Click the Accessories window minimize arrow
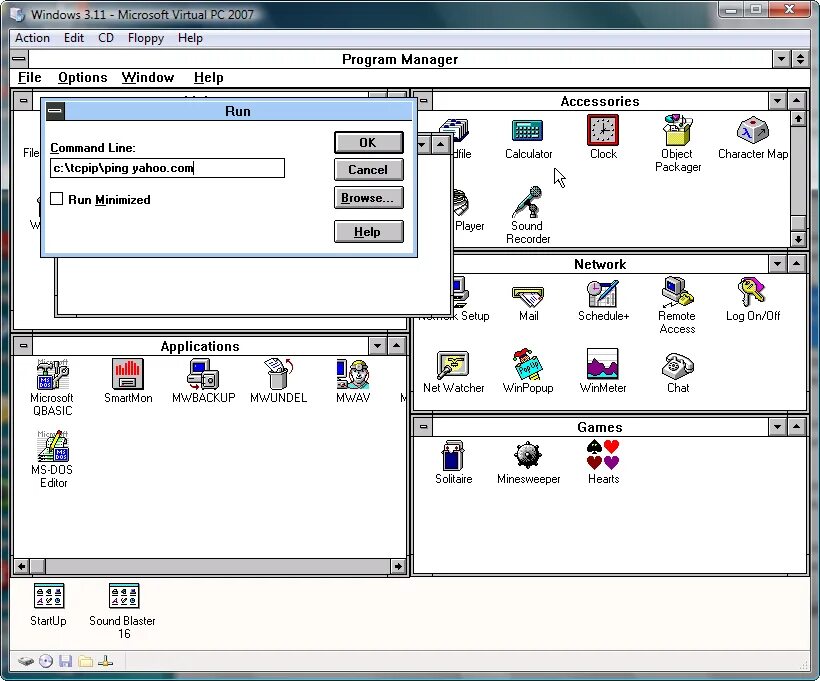The width and height of the screenshot is (820, 681). tap(778, 100)
